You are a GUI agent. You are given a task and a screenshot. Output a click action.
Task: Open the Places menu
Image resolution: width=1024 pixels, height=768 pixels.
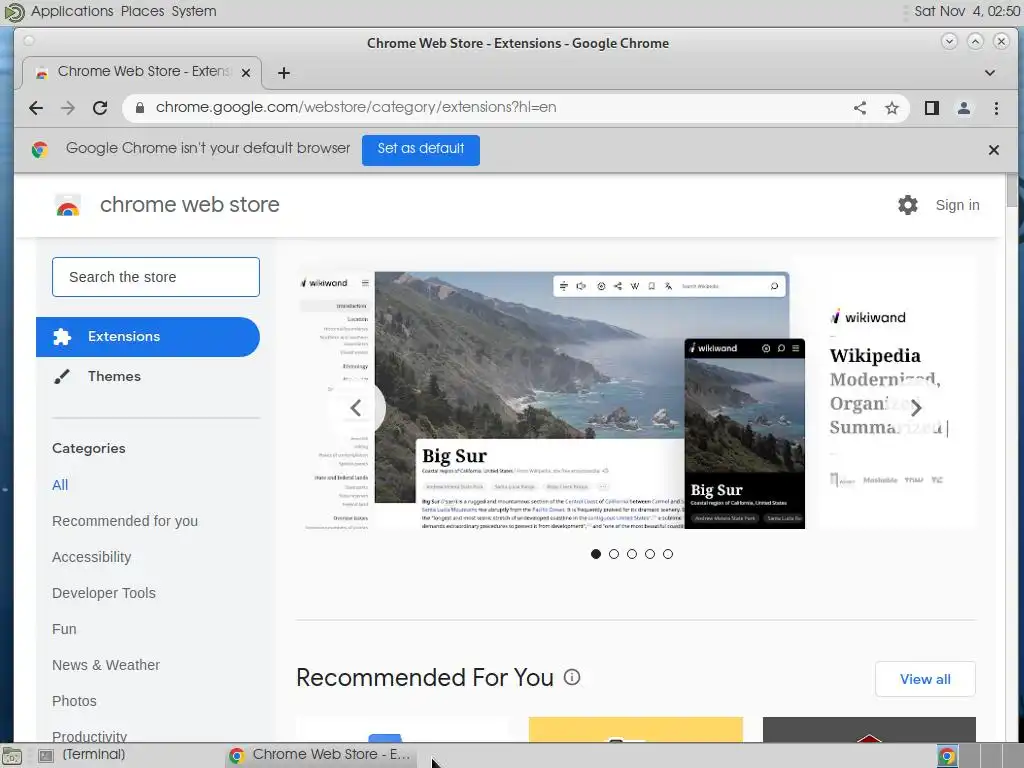[142, 11]
